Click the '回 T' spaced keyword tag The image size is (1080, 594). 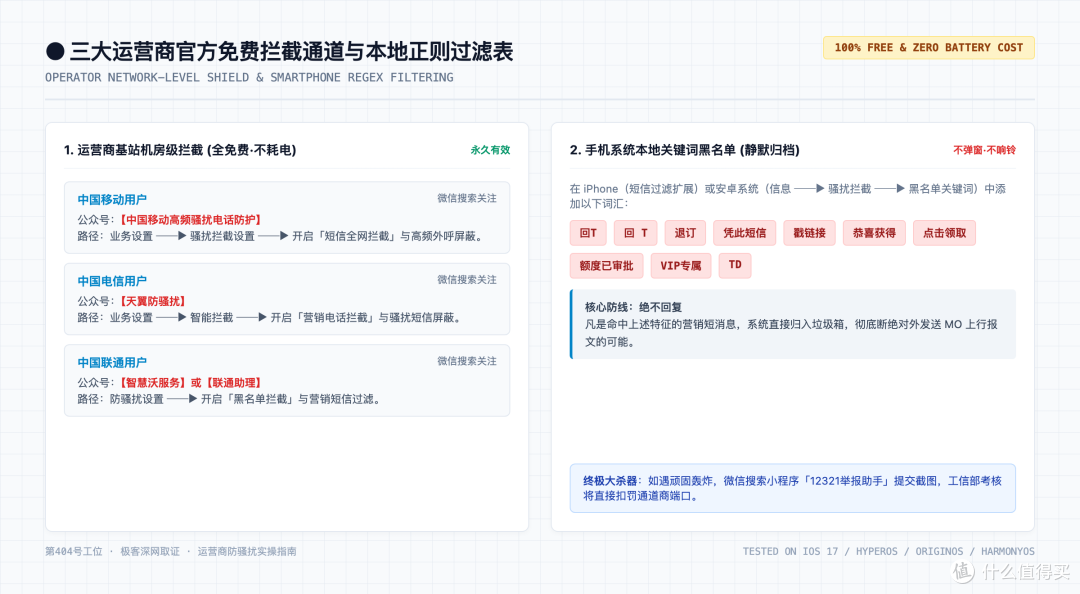click(x=636, y=233)
